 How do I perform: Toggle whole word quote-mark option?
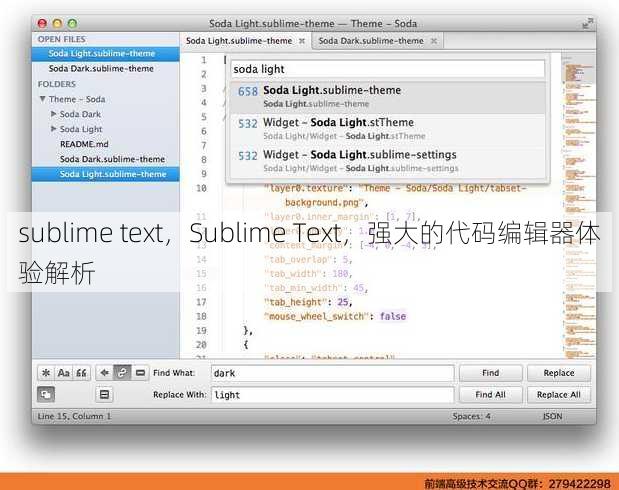pos(82,373)
